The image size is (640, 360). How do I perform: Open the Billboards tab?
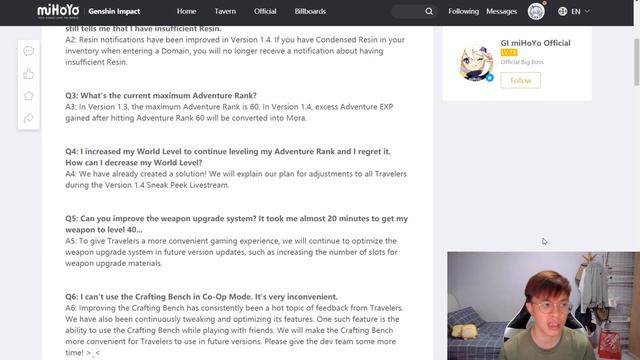tap(310, 11)
